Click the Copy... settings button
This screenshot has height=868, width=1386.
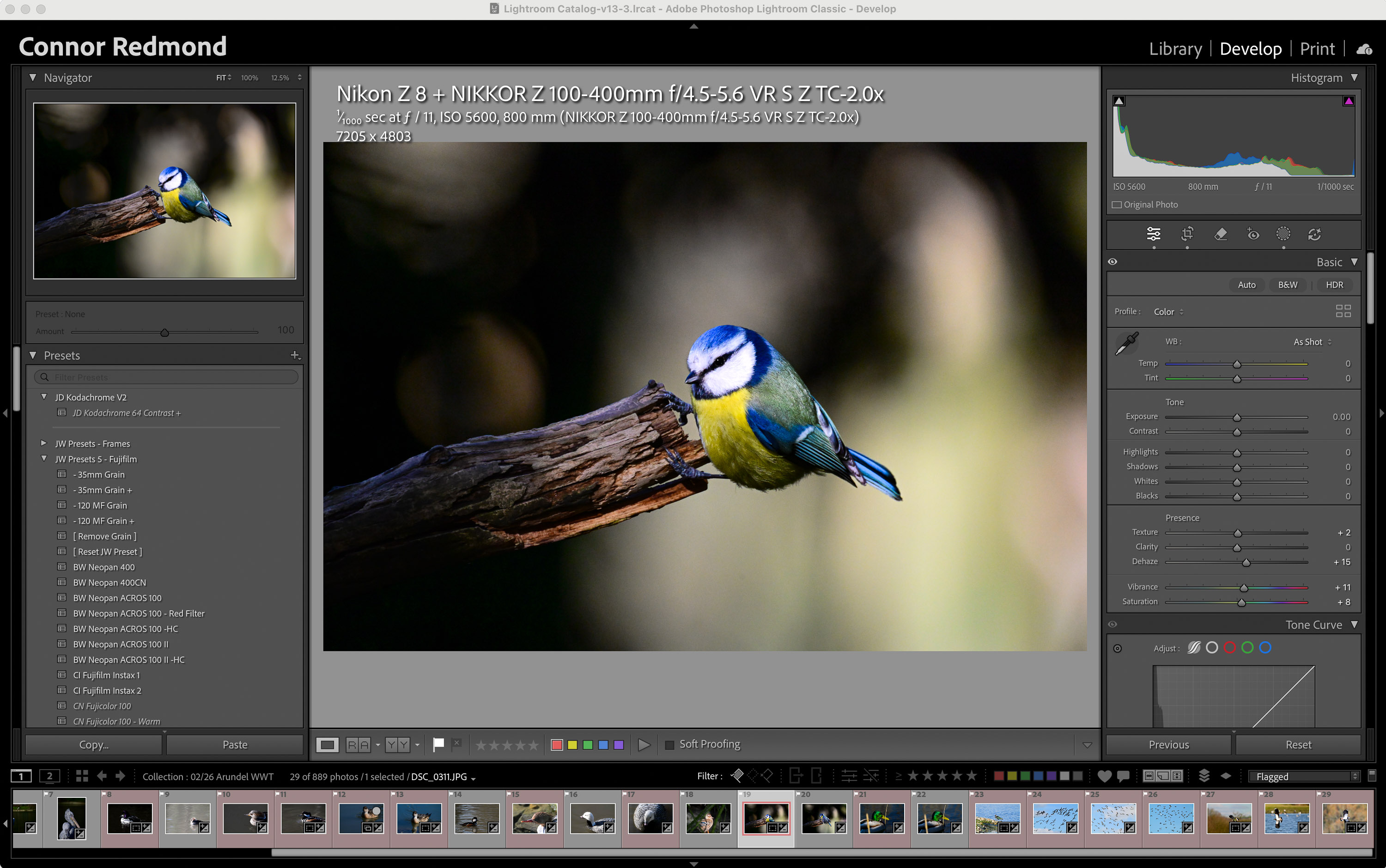pos(94,745)
